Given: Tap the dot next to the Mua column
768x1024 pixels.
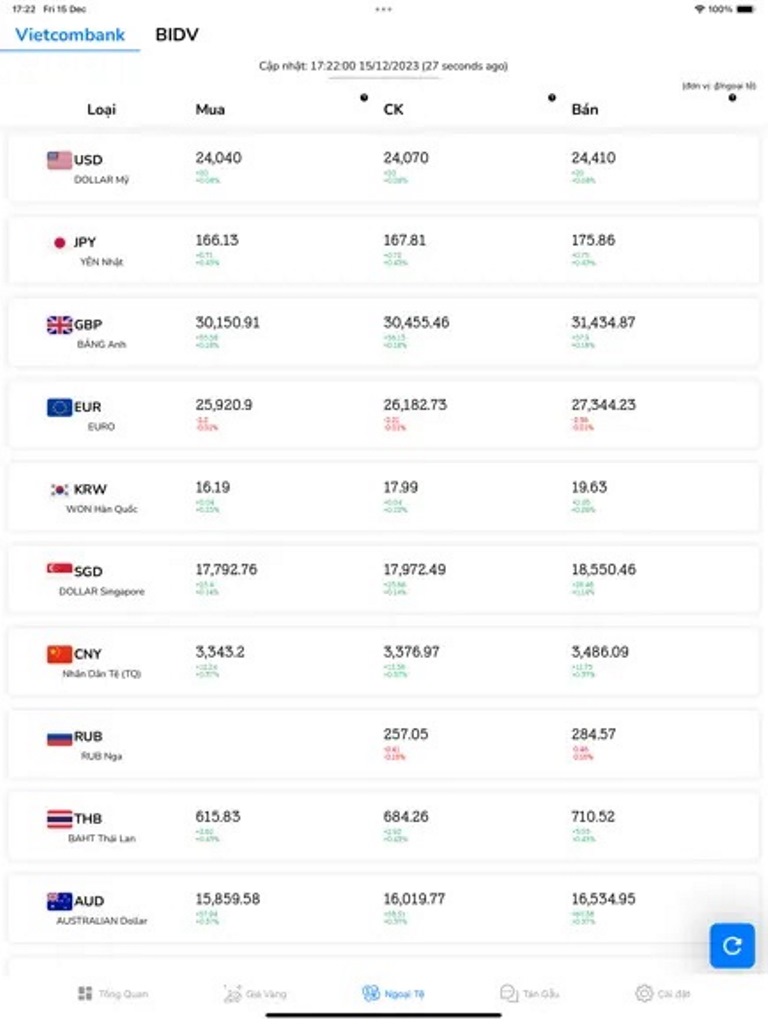Looking at the screenshot, I should pyautogui.click(x=364, y=97).
